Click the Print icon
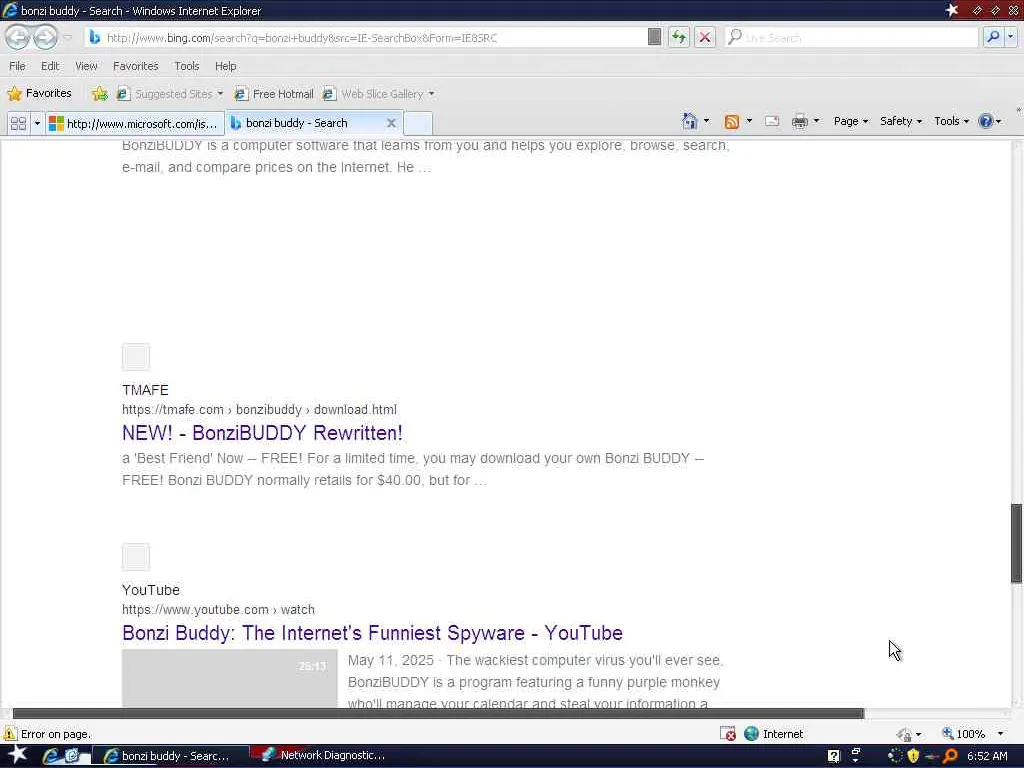This screenshot has height=768, width=1024. [799, 121]
